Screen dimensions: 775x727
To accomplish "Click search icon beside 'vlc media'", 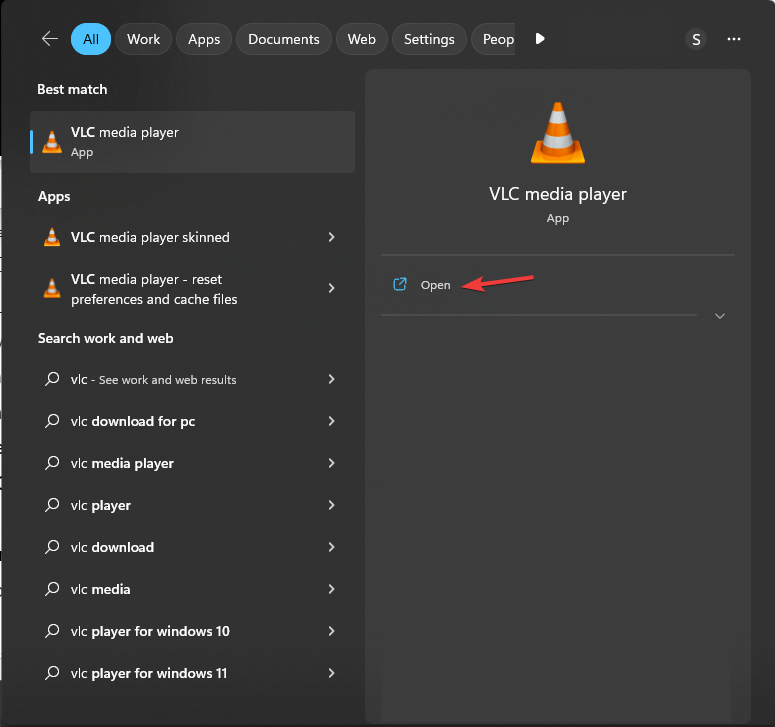I will click(52, 589).
